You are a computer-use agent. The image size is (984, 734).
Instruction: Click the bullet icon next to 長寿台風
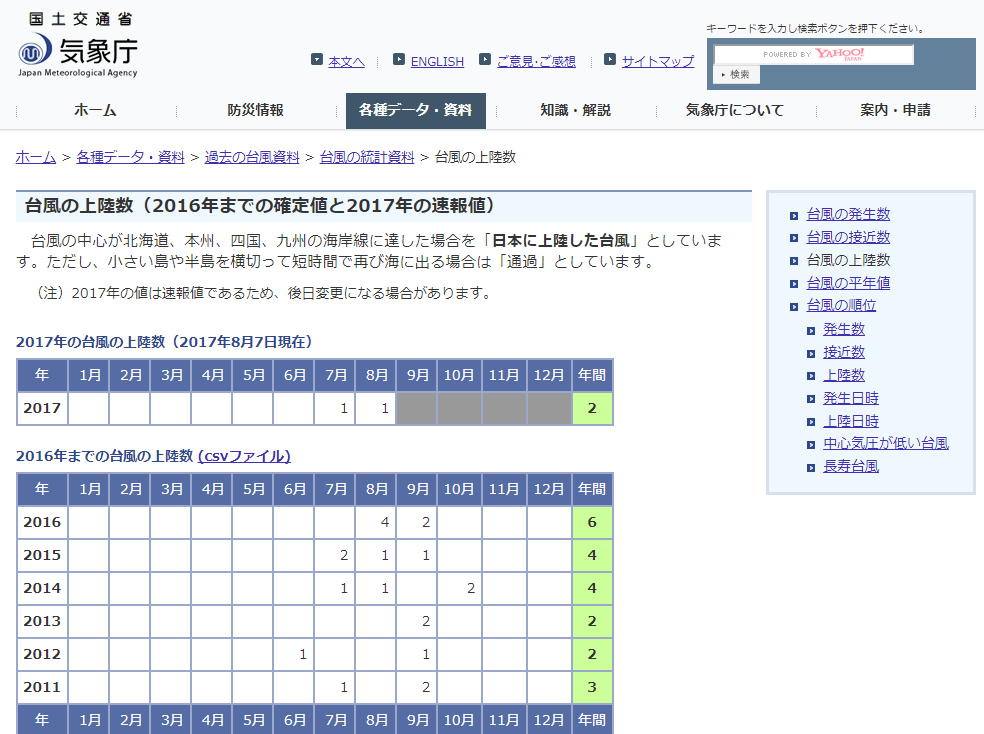coord(812,467)
